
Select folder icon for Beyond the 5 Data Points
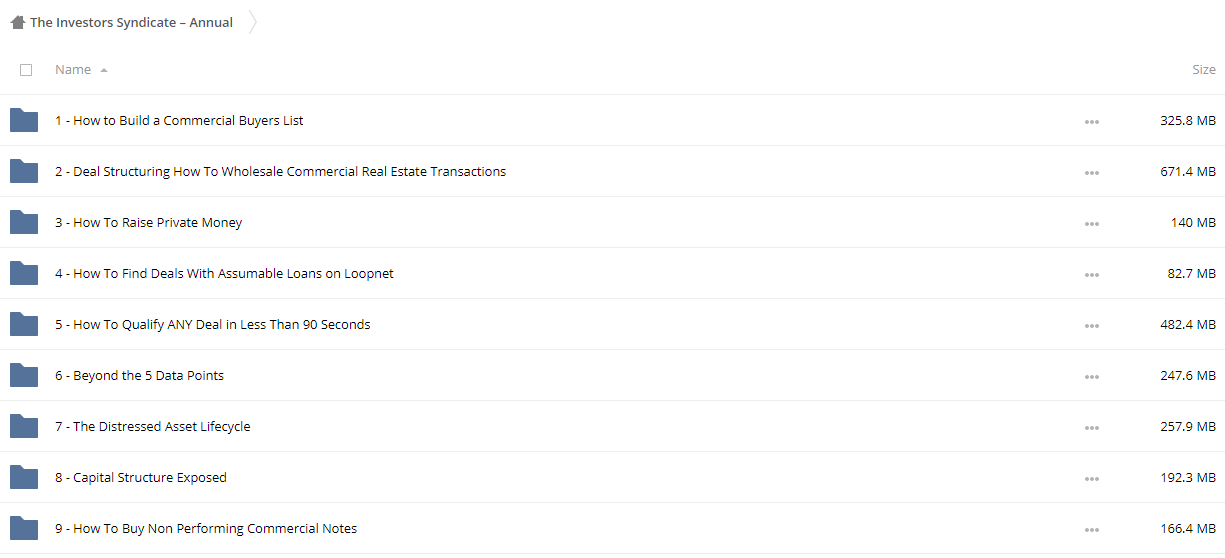23,375
